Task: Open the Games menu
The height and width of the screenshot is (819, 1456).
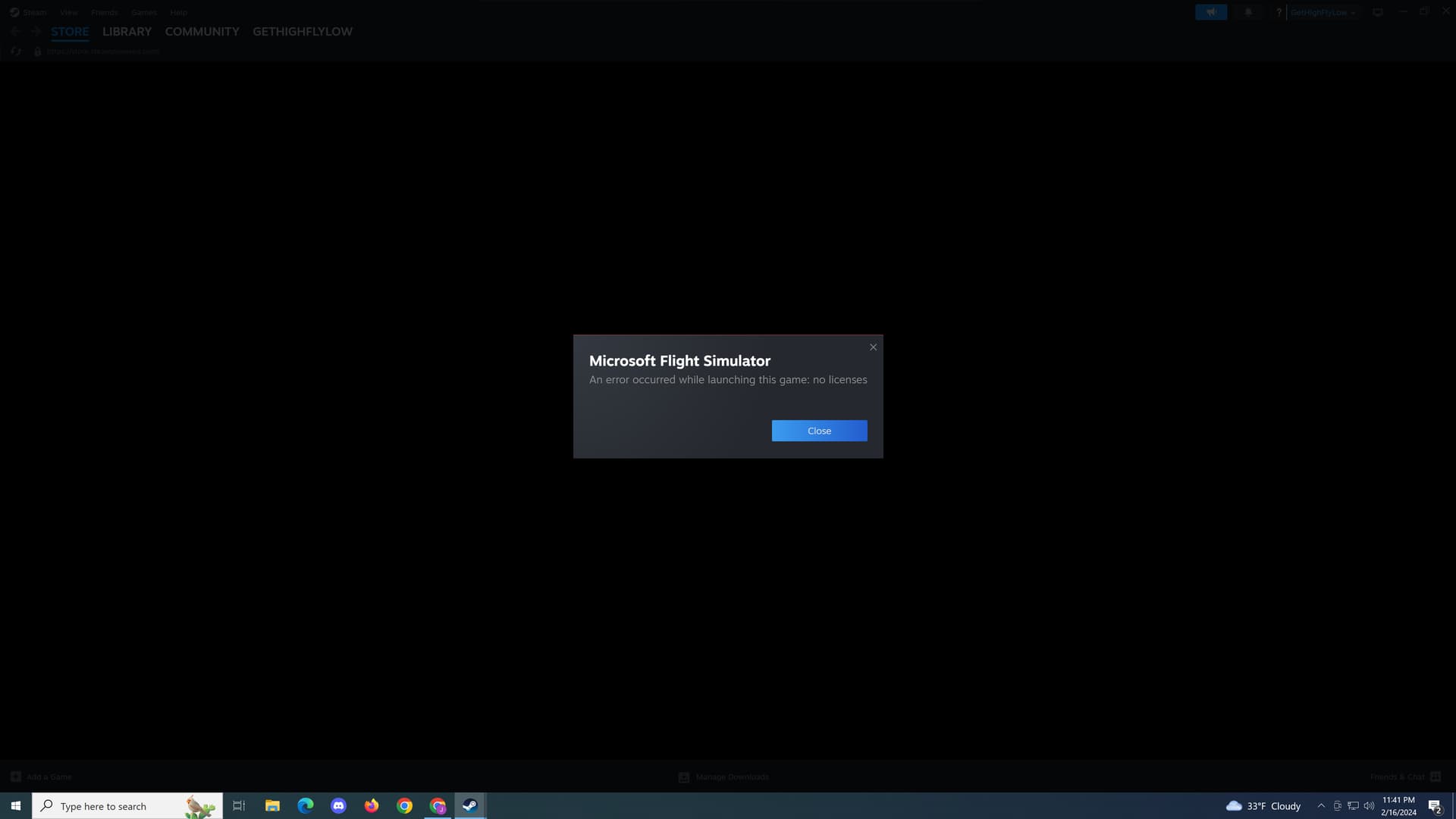Action: click(x=144, y=11)
